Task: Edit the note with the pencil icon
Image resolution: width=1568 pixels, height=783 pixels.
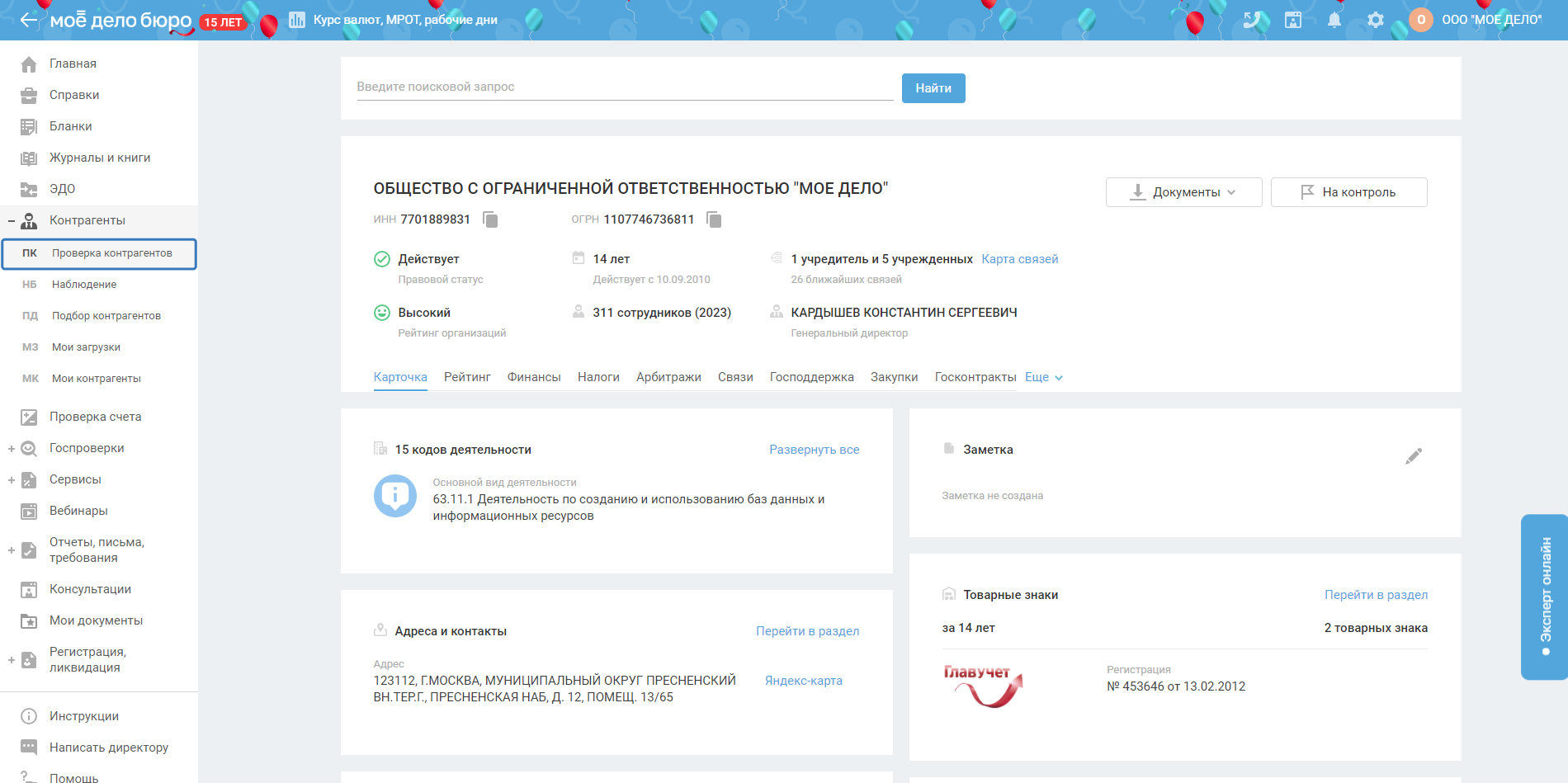Action: point(1414,456)
